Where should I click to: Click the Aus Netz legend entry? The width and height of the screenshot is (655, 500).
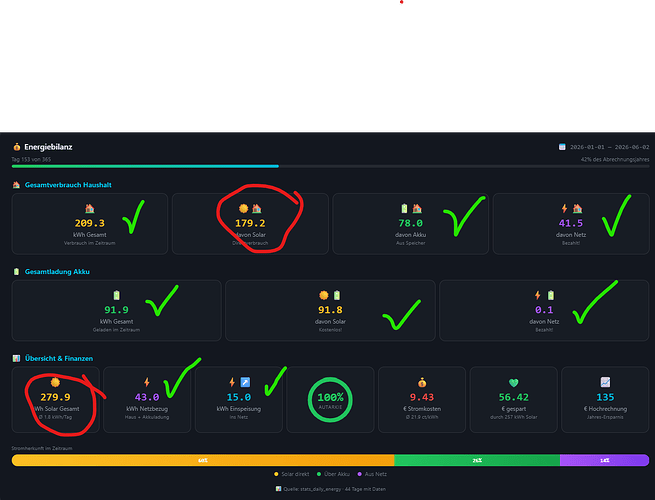372,474
